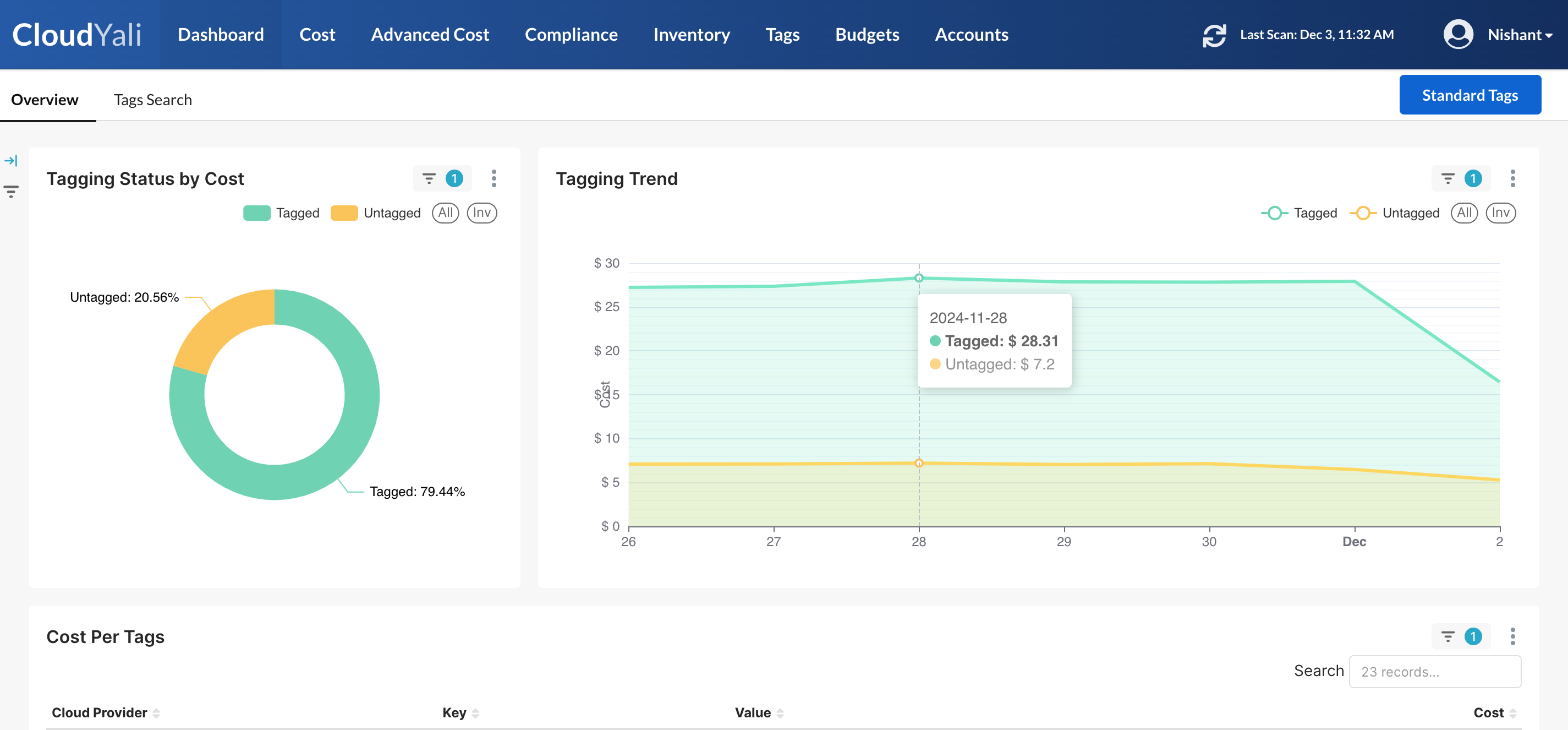
Task: Select All in Tagging Status legend
Action: [x=445, y=213]
